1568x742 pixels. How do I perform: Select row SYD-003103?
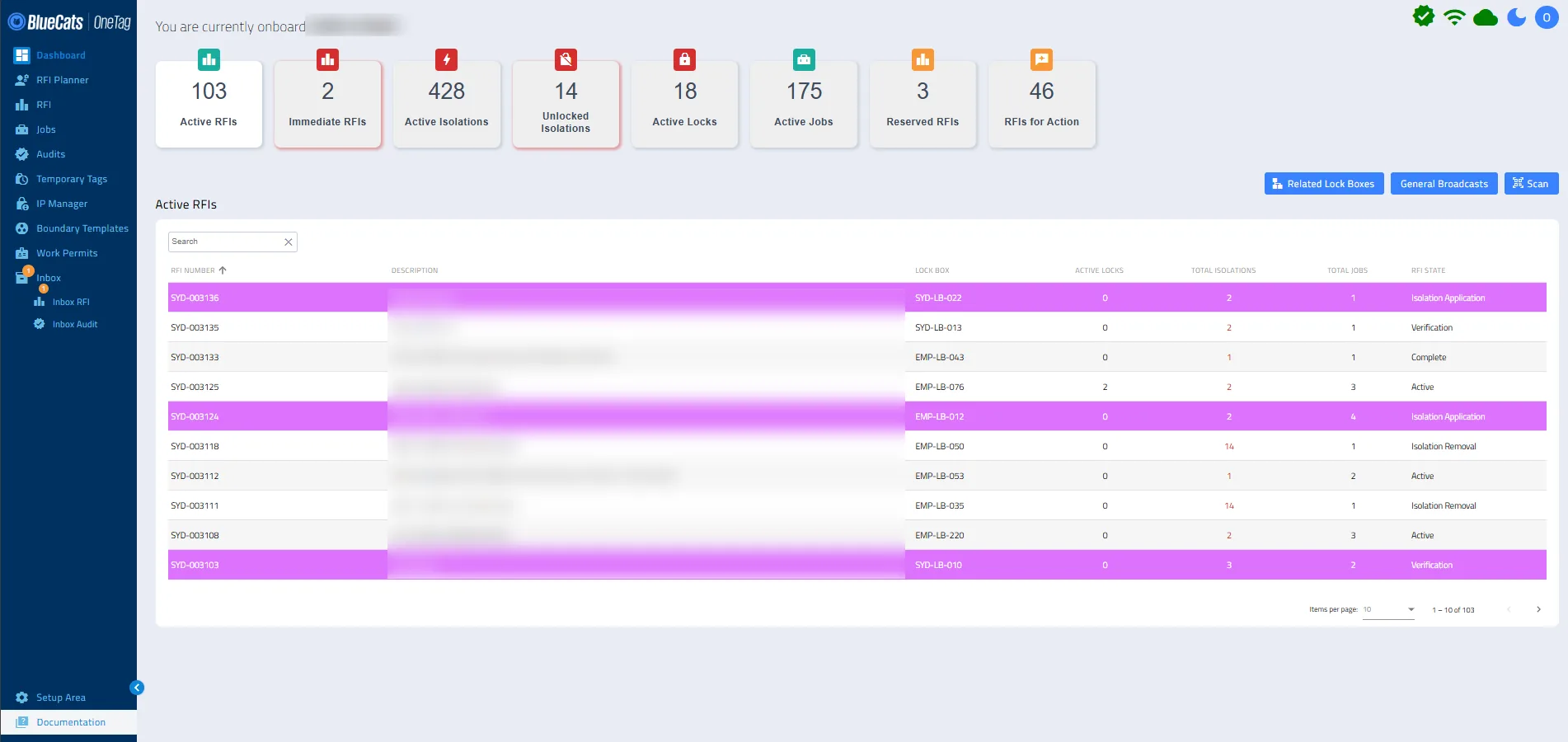[857, 565]
